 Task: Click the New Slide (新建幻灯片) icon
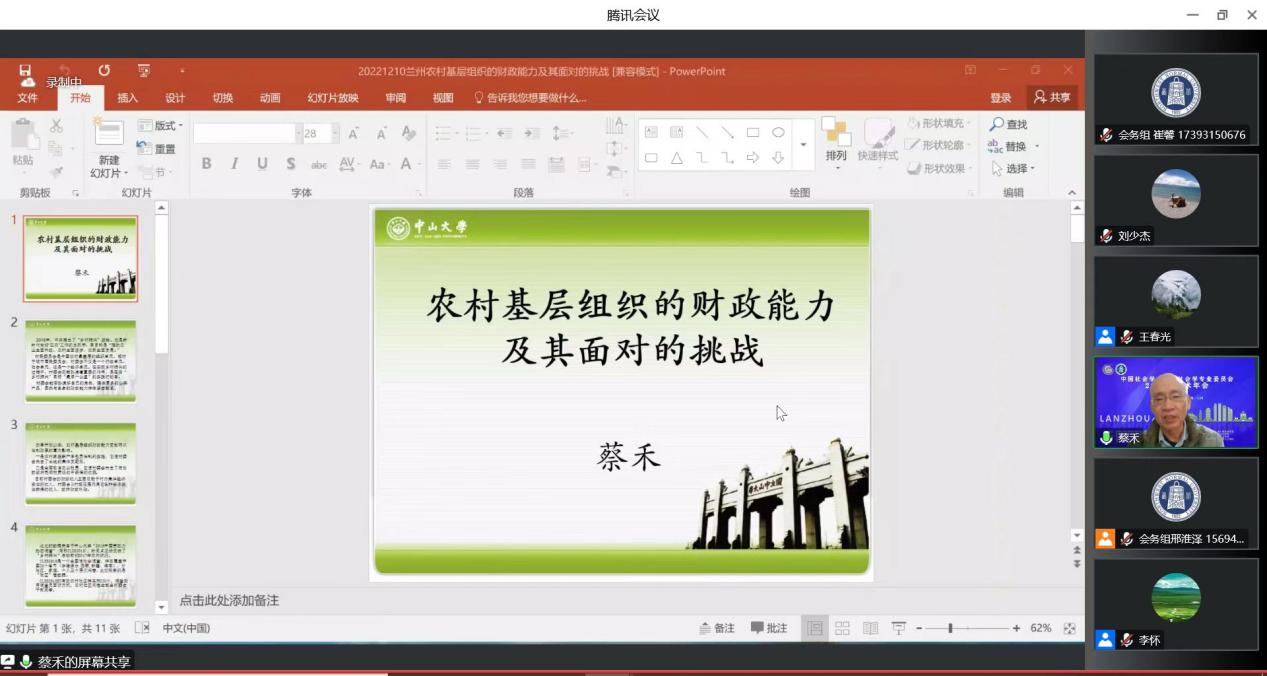point(108,136)
